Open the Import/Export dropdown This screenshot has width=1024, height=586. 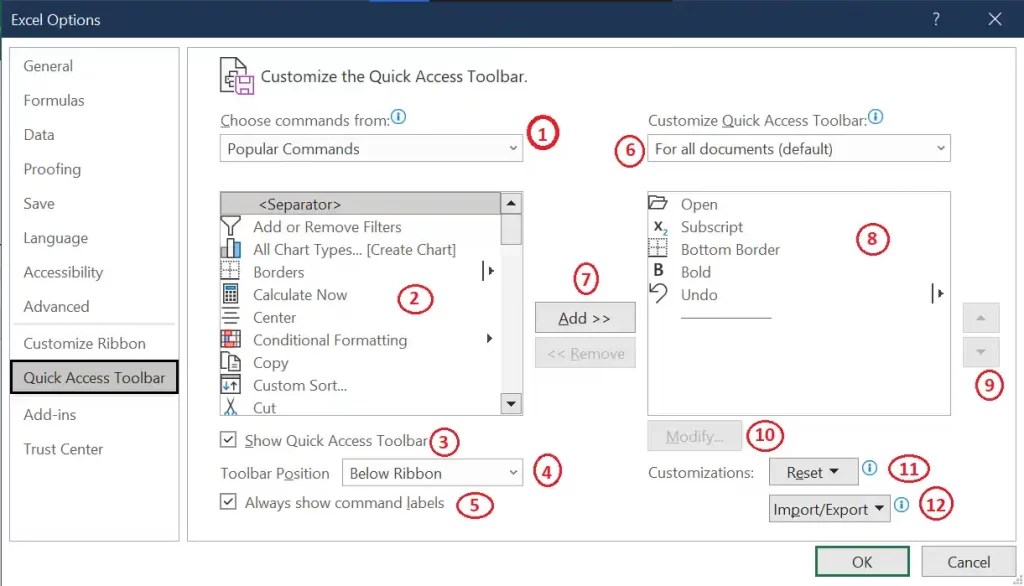829,509
